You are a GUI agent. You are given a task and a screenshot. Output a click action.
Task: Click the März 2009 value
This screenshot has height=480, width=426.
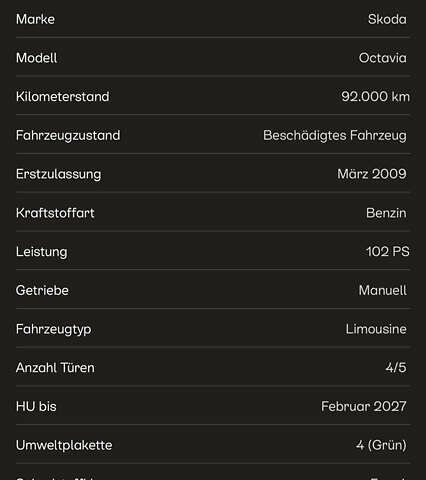[x=372, y=174]
